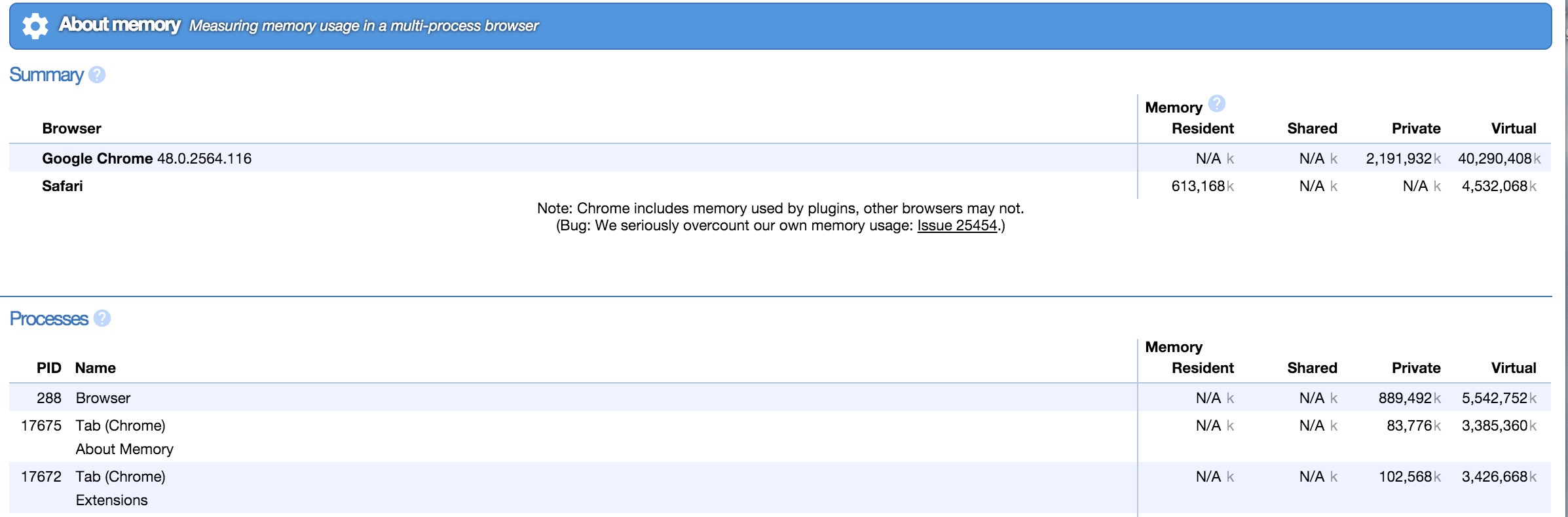Select the About Memory tab title

(124, 449)
